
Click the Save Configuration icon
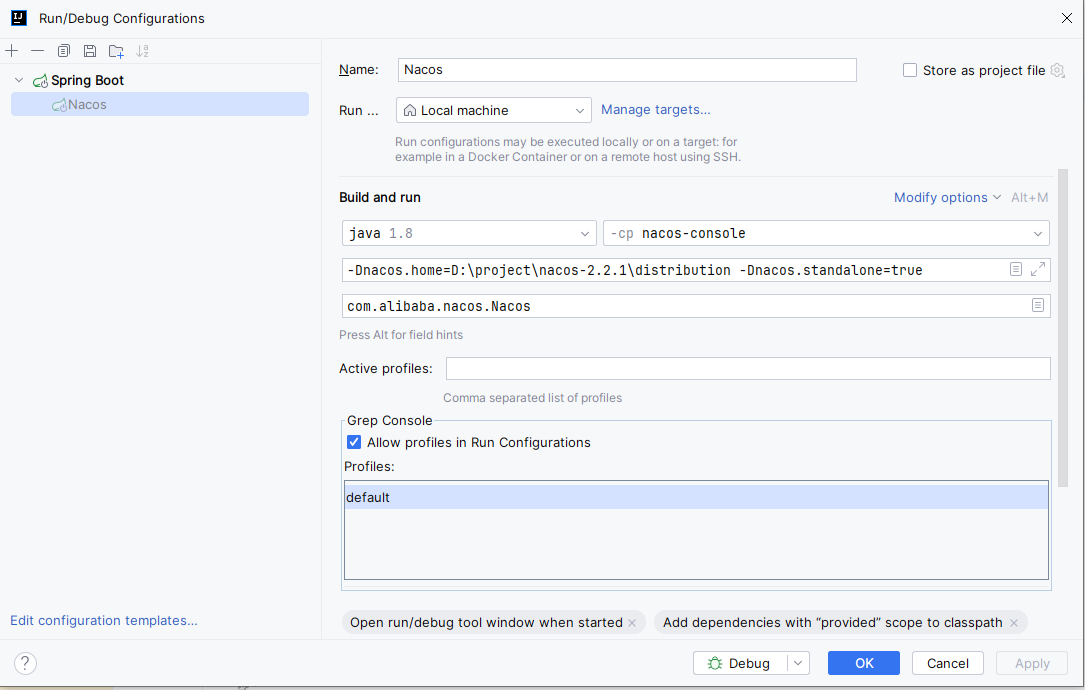(90, 51)
